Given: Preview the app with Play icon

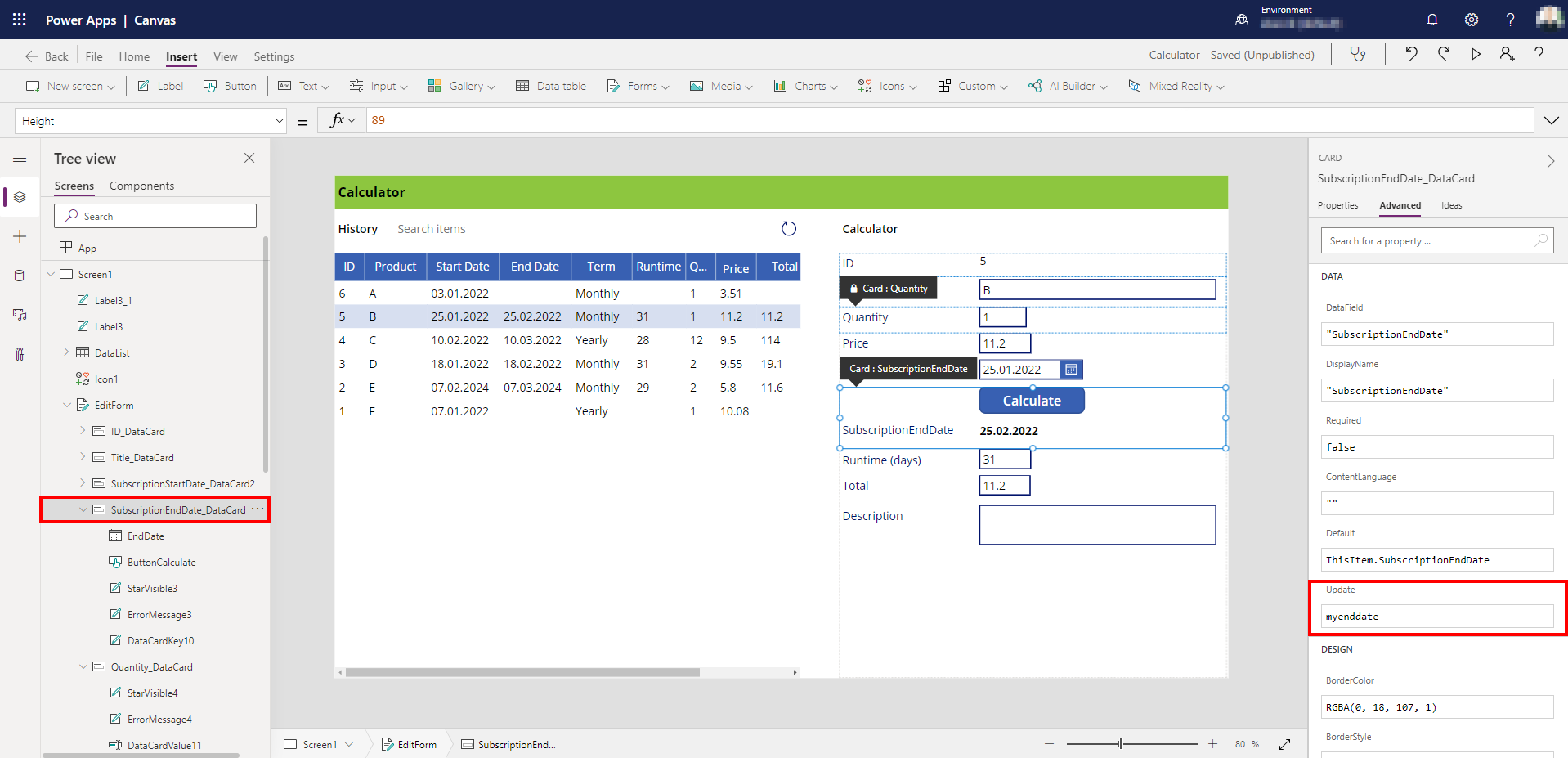Looking at the screenshot, I should [1476, 54].
